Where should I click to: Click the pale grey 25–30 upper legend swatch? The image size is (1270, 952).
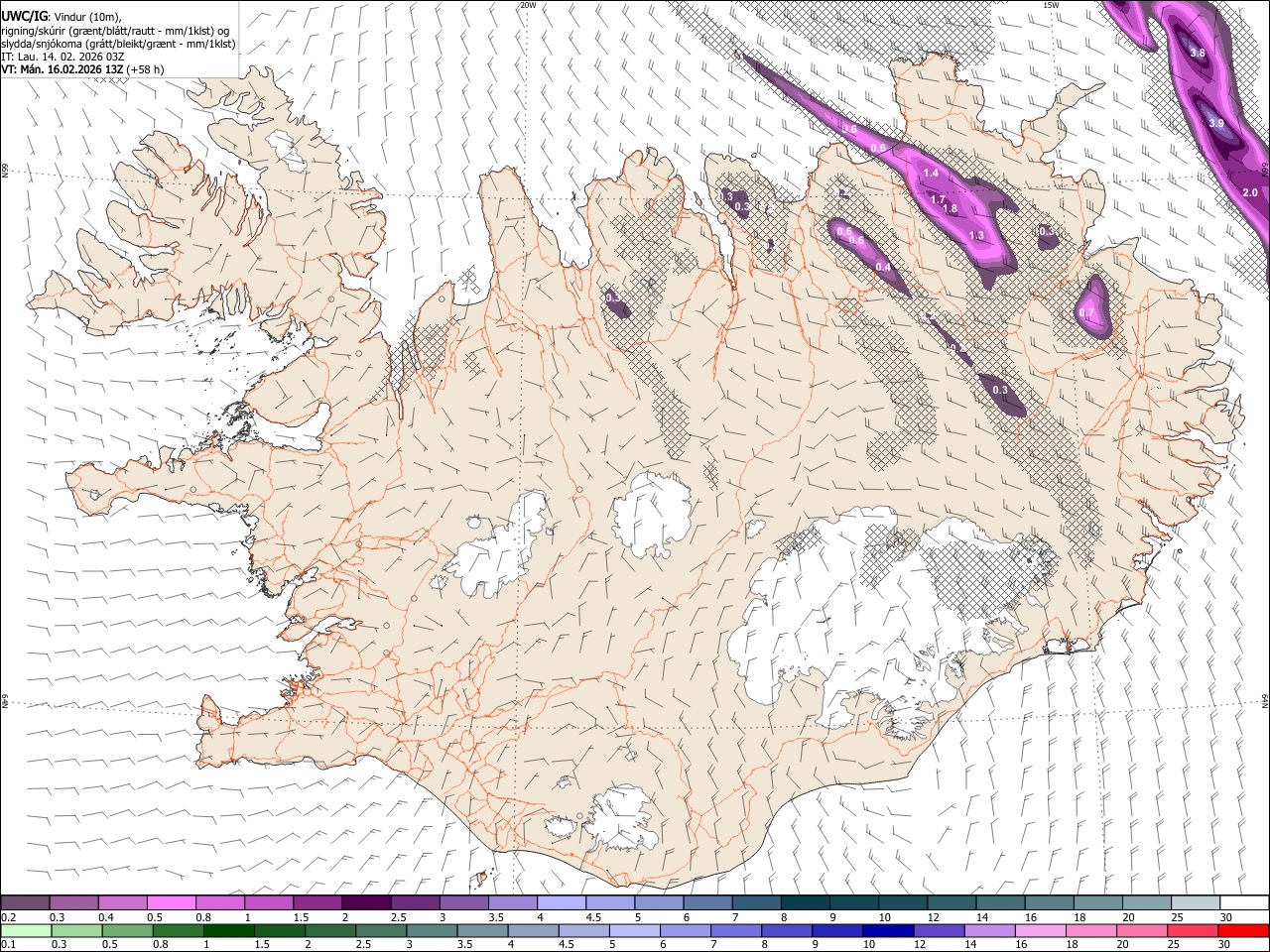coord(1196,902)
